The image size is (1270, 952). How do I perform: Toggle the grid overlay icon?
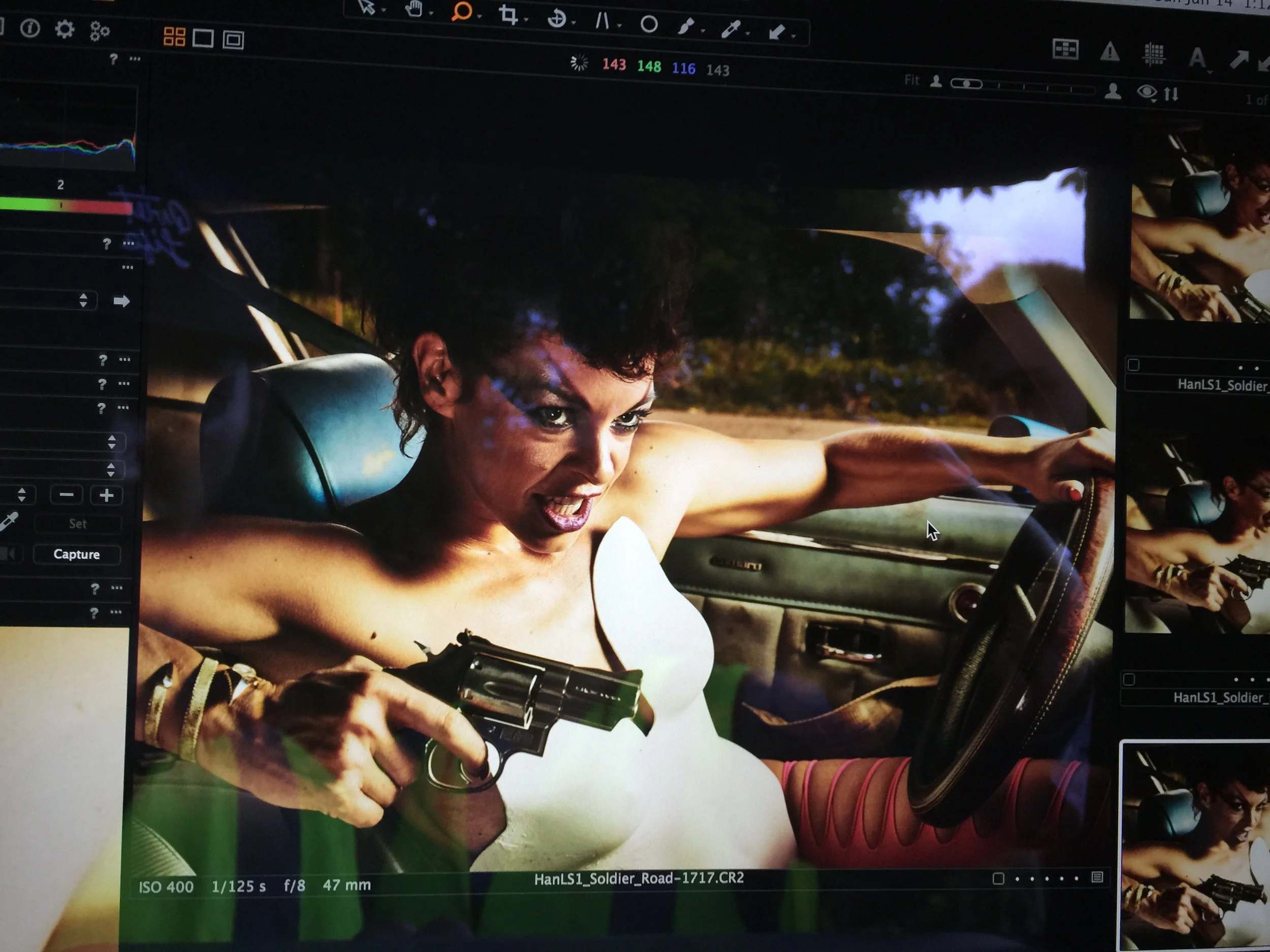(1153, 54)
